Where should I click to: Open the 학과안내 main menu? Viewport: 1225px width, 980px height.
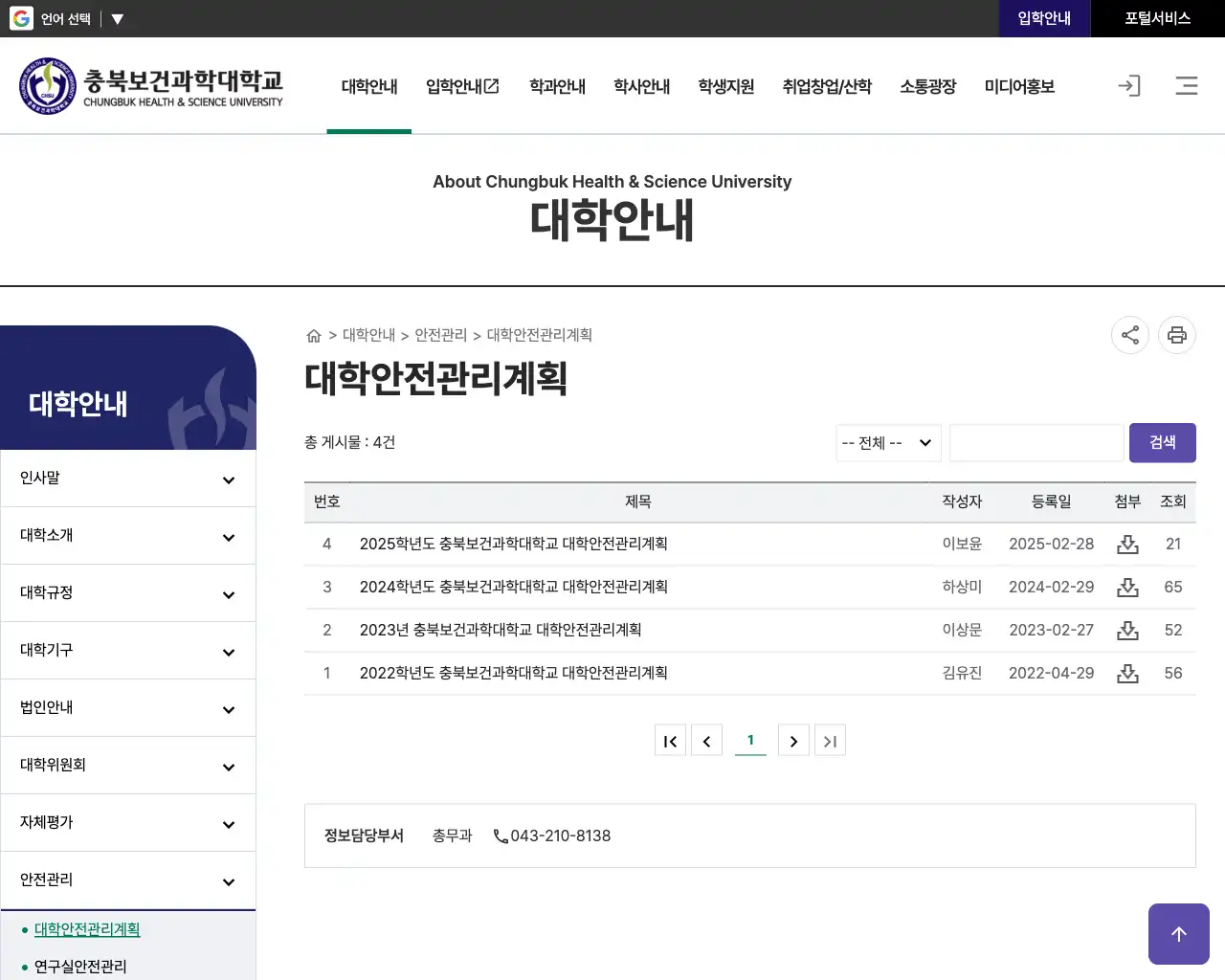[557, 86]
